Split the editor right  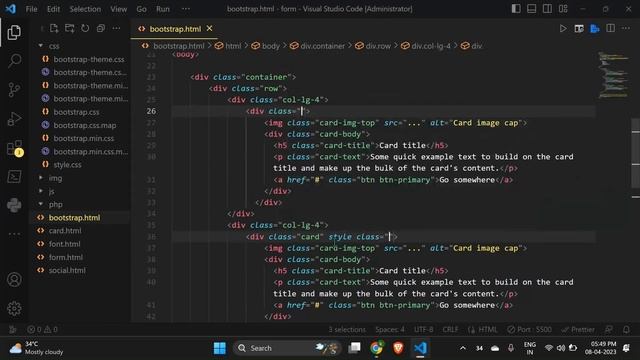coord(611,29)
